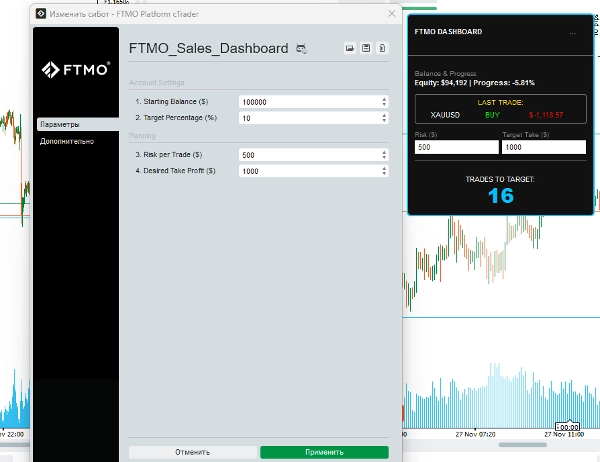Click the blue 16 trades-to-target number
This screenshot has height=462, width=600.
click(501, 196)
